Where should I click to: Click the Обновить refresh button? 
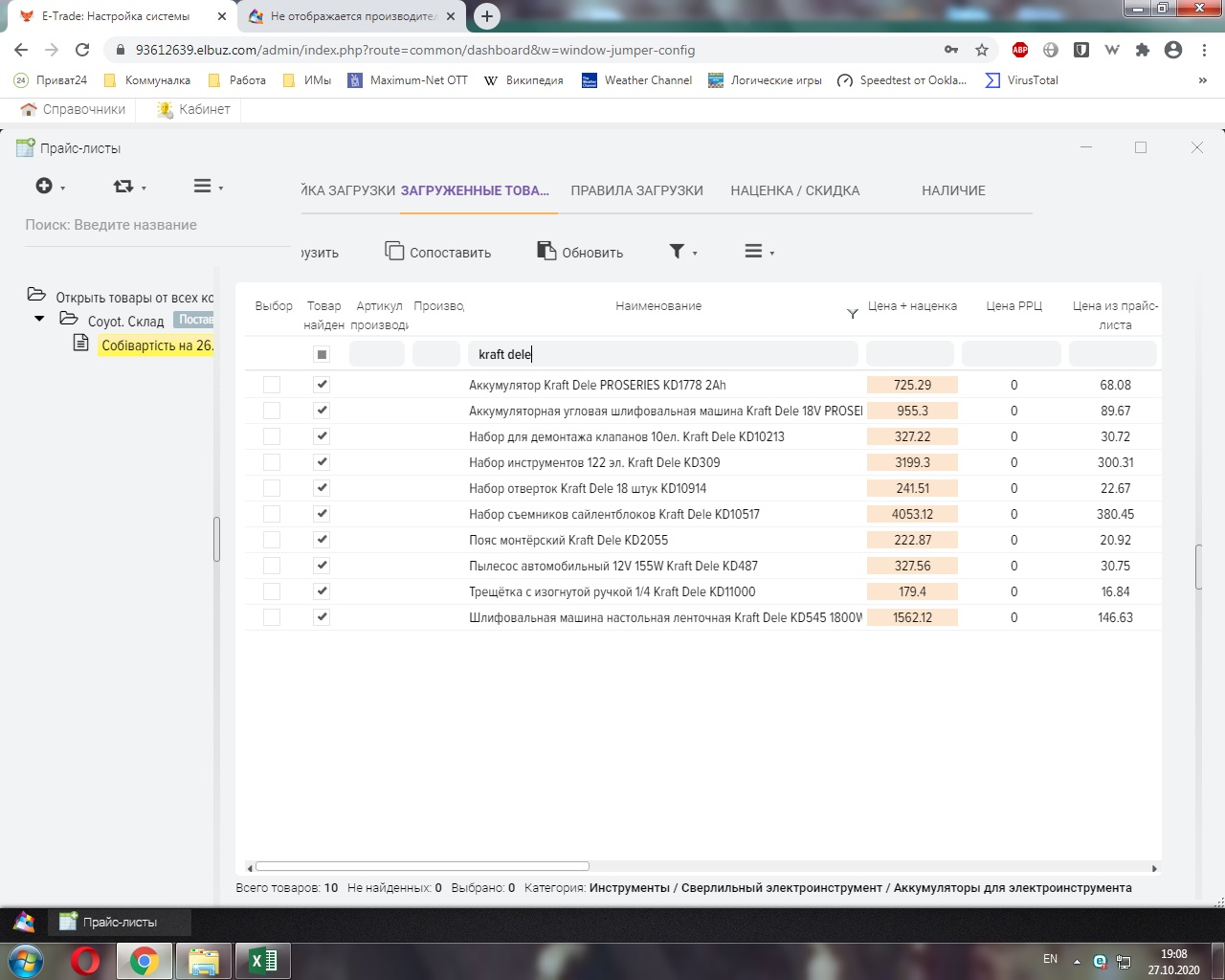pyautogui.click(x=580, y=252)
